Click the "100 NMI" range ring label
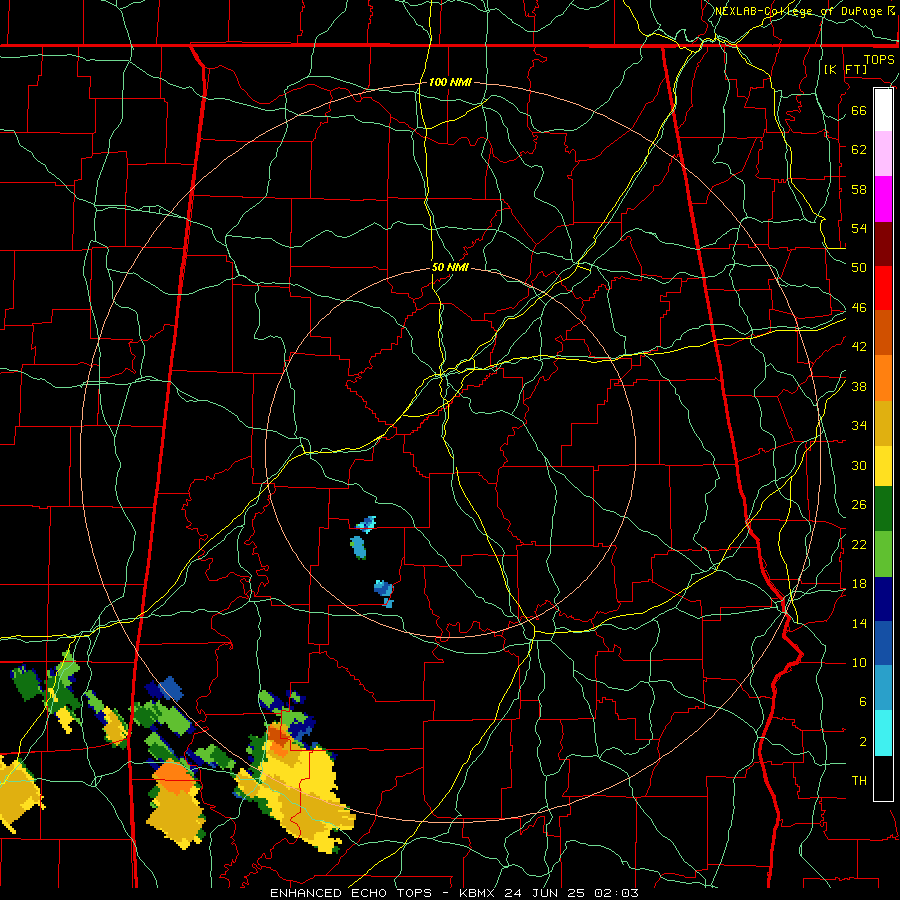 tap(450, 82)
